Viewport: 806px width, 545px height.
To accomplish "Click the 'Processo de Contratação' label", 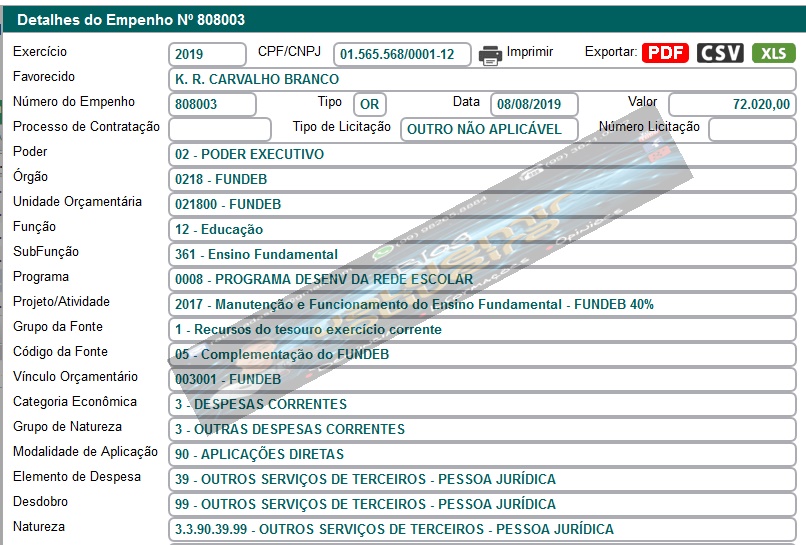I will point(86,126).
